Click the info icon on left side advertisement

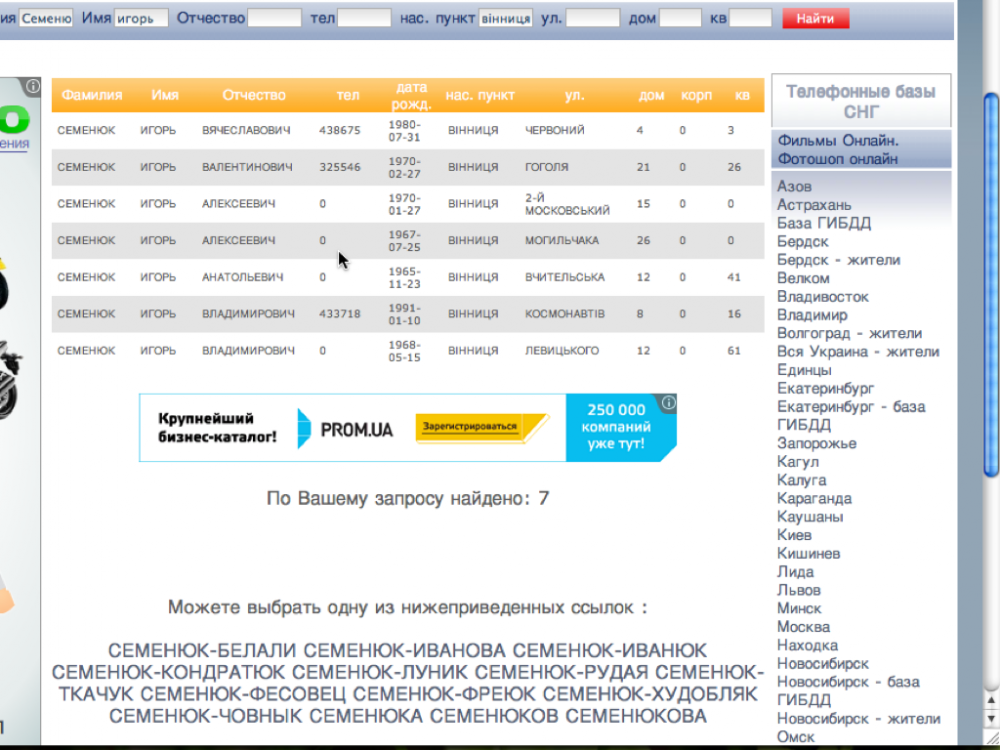tap(33, 86)
